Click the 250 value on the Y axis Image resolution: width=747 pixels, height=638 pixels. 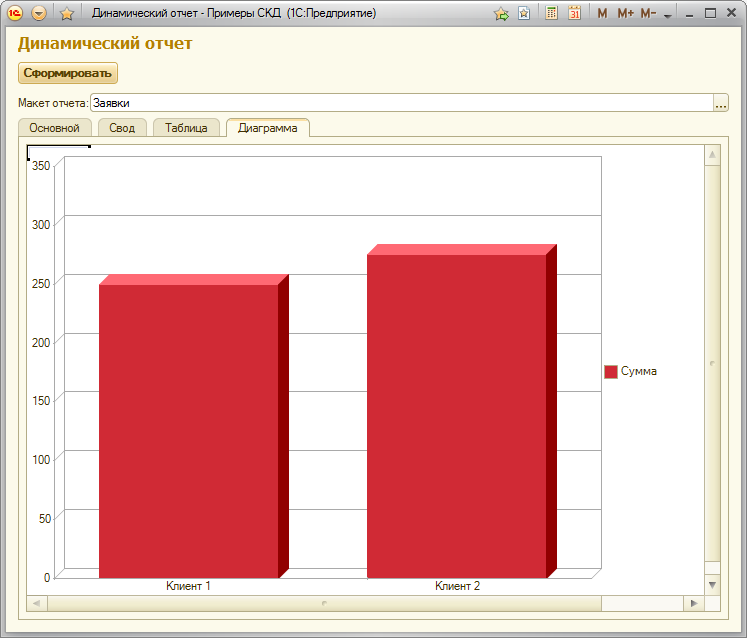[41, 284]
